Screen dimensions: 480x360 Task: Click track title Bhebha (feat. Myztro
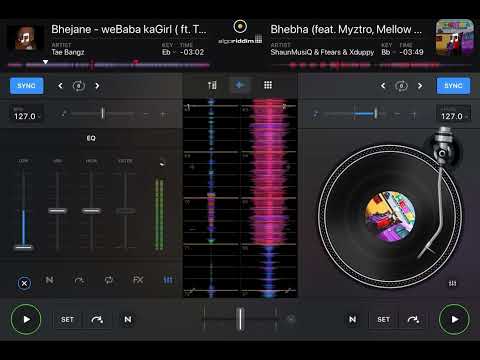[346, 29]
